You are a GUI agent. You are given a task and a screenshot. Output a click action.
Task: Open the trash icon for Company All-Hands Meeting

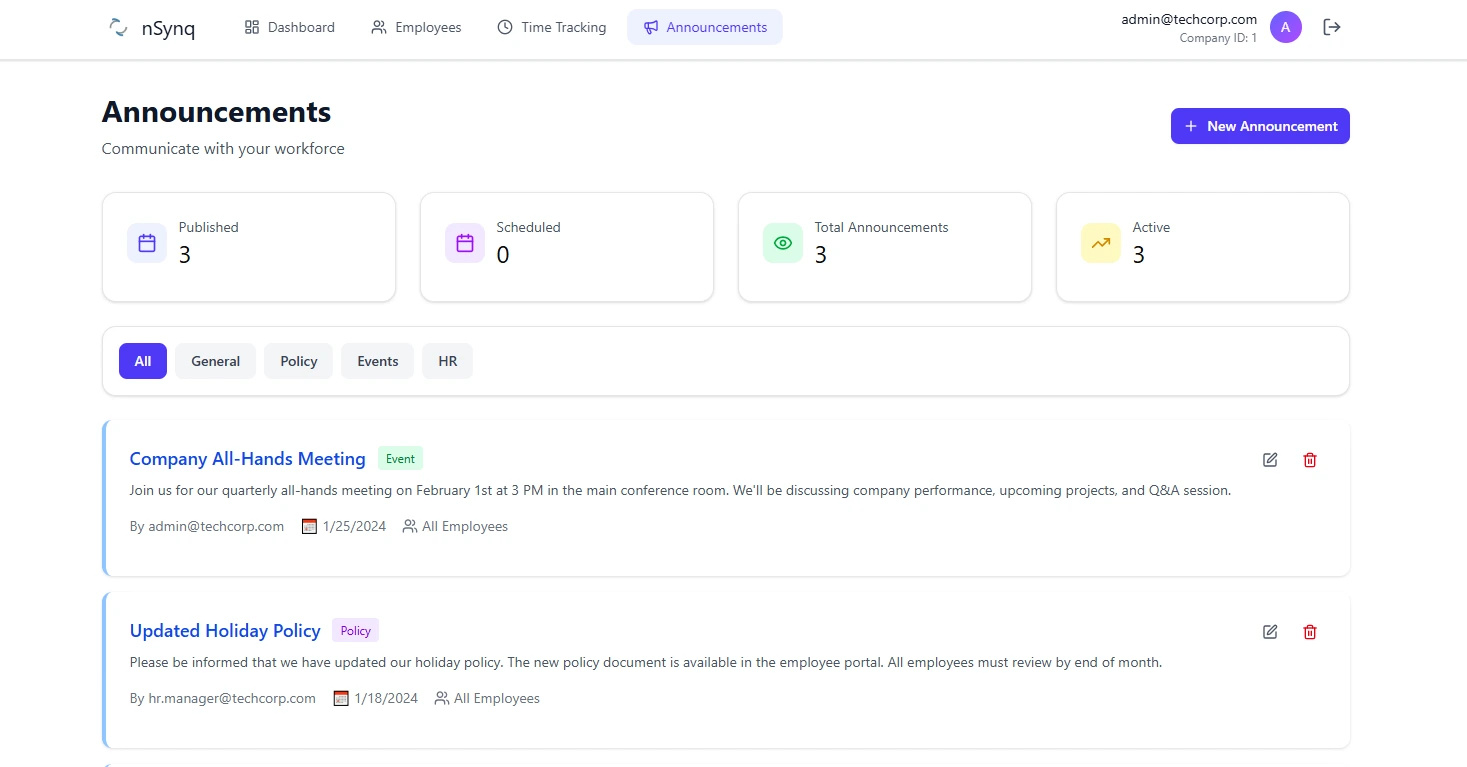coord(1310,460)
